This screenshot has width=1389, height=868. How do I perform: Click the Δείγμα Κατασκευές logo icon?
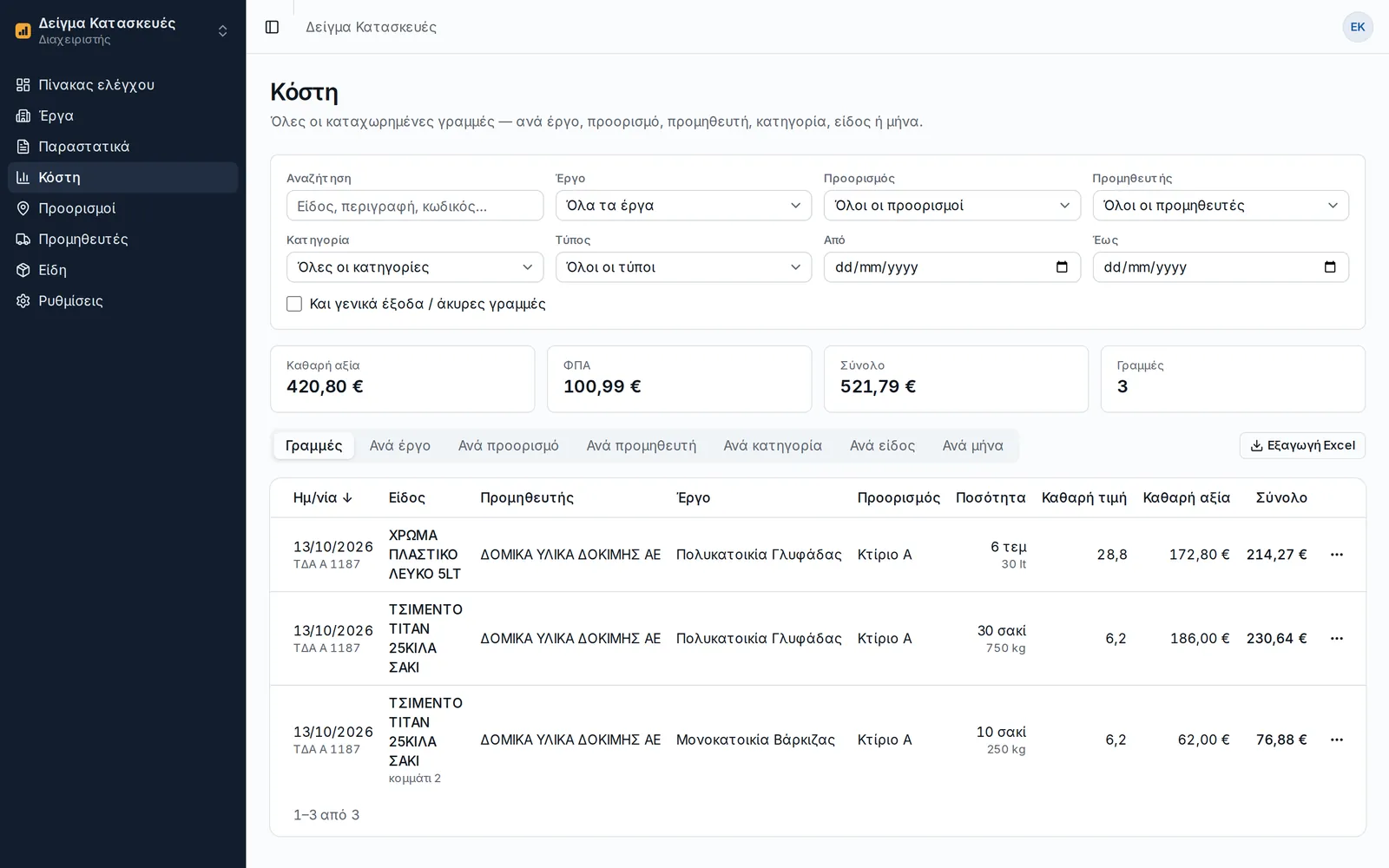[x=23, y=31]
